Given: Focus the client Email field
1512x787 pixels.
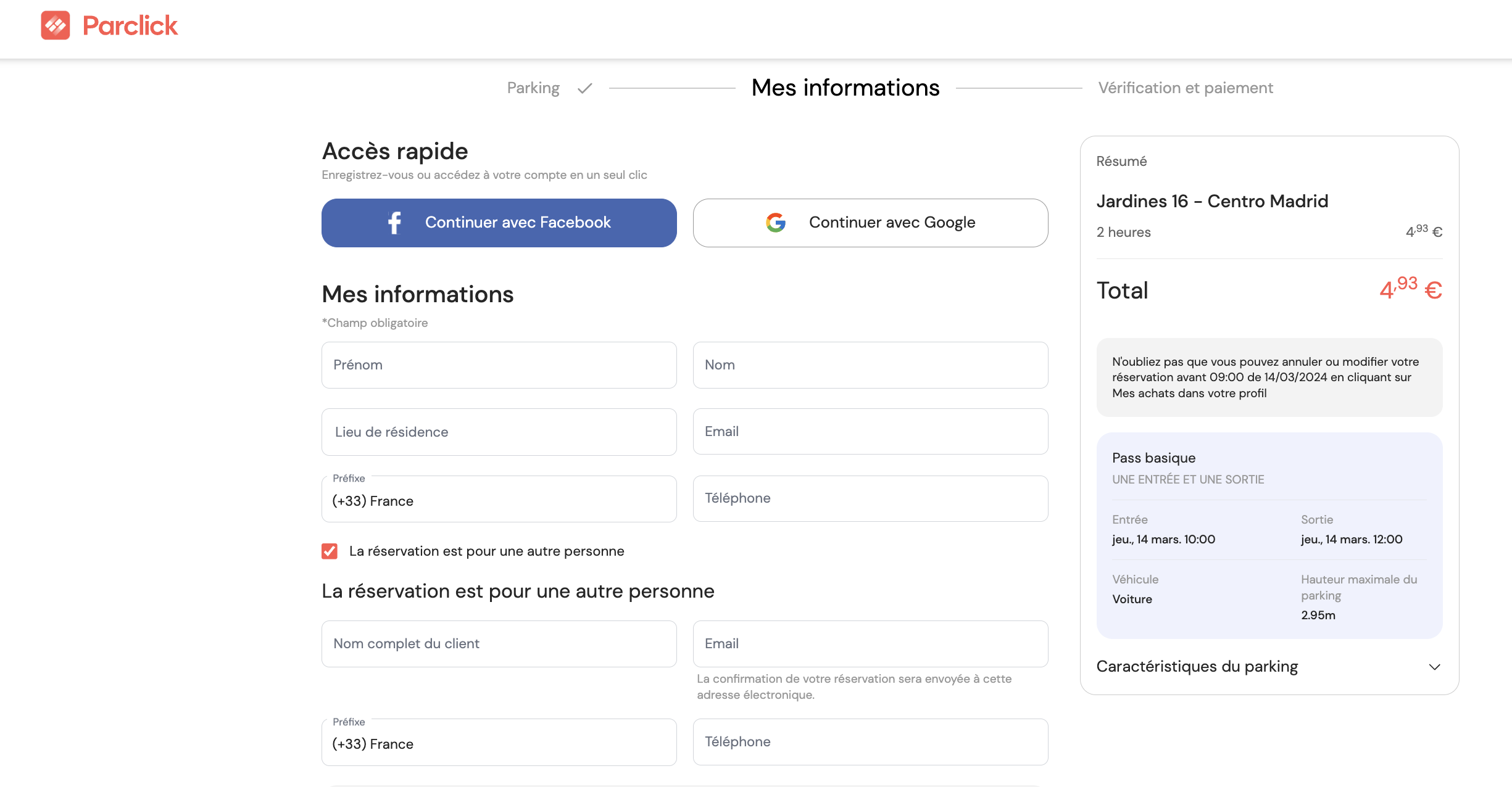Looking at the screenshot, I should 870,644.
